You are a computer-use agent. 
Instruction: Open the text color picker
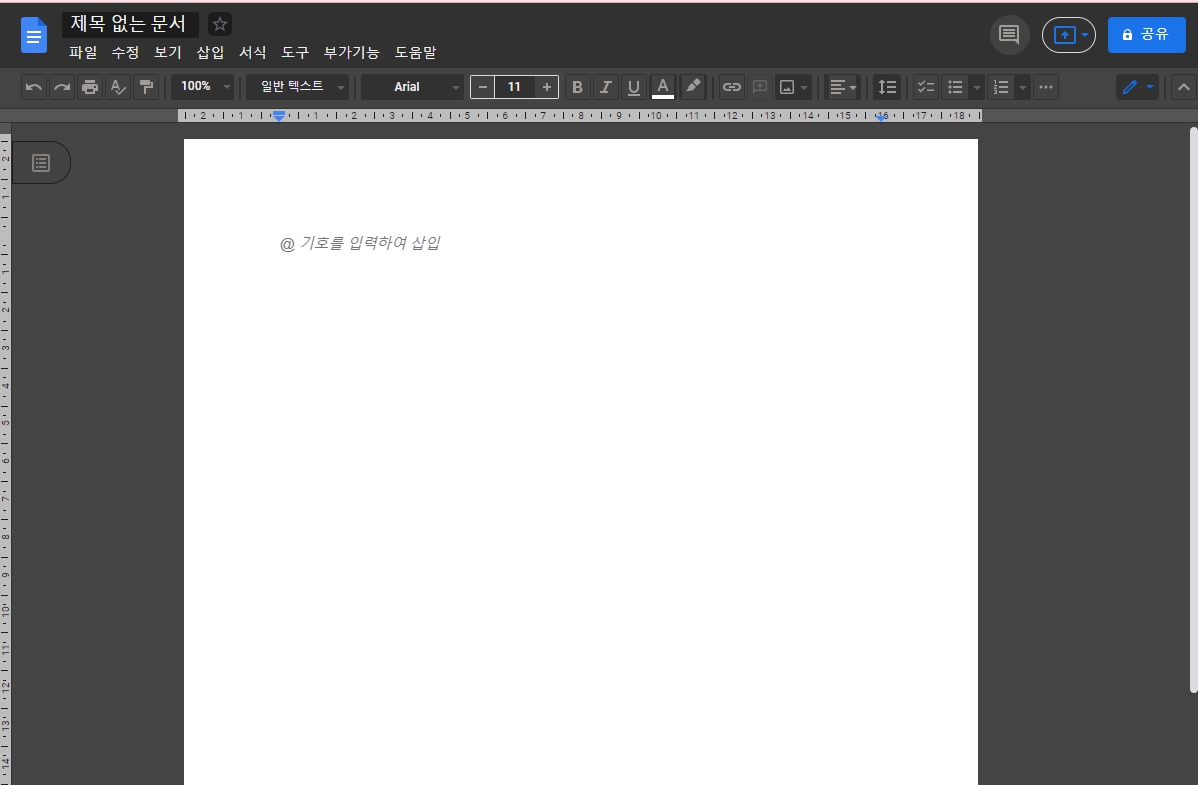coord(663,87)
